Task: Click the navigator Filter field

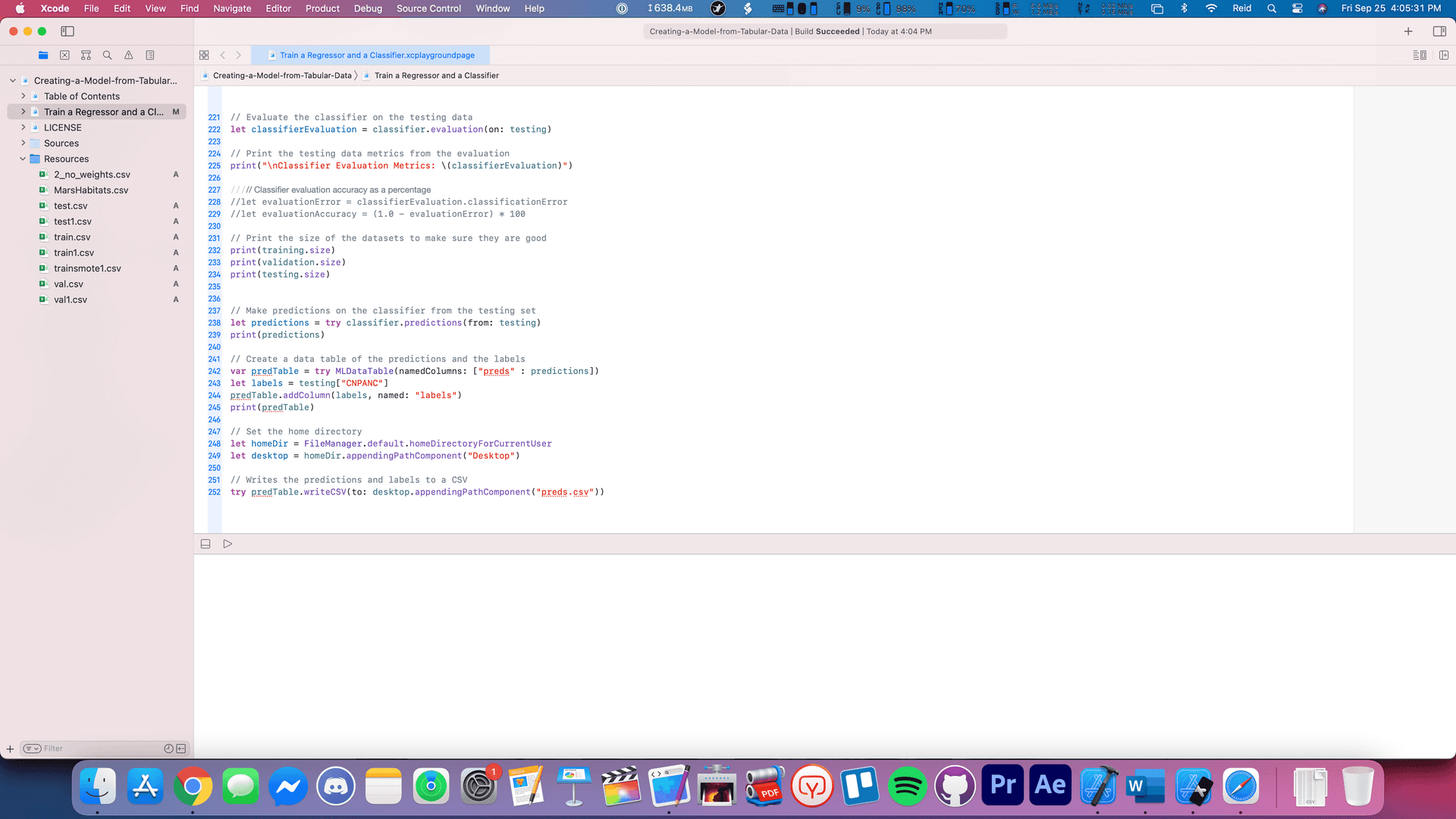Action: (x=99, y=748)
